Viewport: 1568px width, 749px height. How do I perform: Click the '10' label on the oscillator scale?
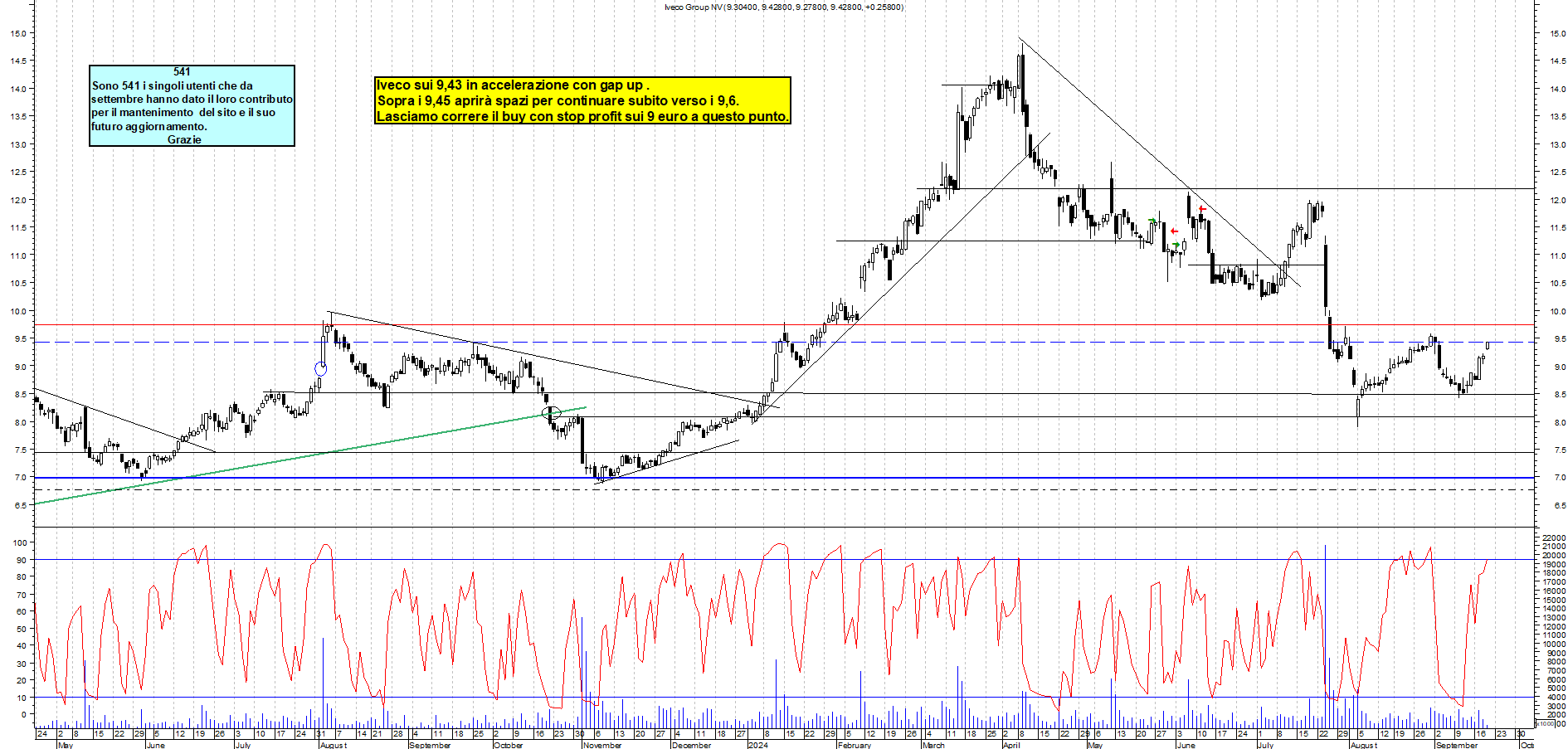click(21, 698)
